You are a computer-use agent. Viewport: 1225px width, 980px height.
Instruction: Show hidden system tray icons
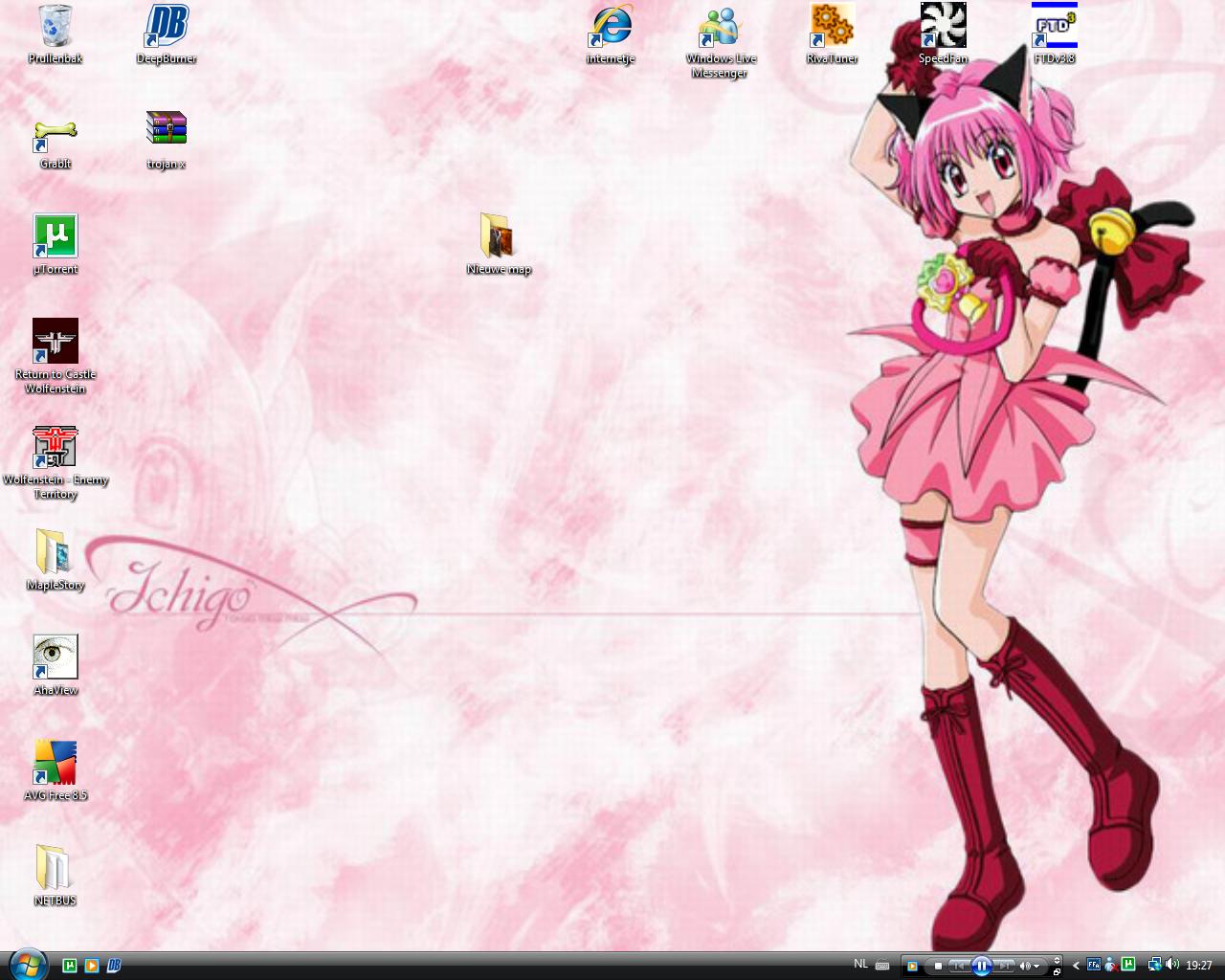coord(1076,966)
